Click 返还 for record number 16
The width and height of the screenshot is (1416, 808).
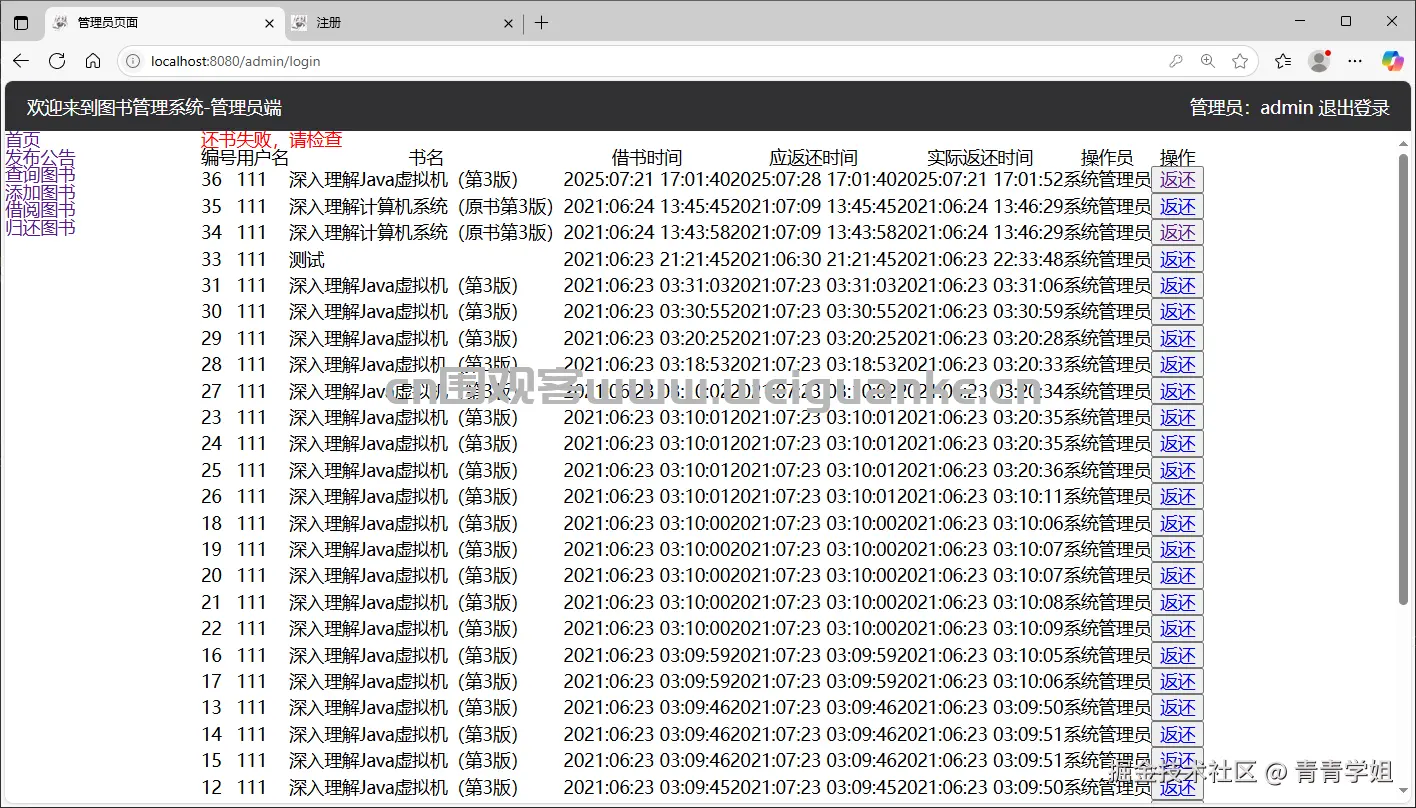click(1177, 655)
